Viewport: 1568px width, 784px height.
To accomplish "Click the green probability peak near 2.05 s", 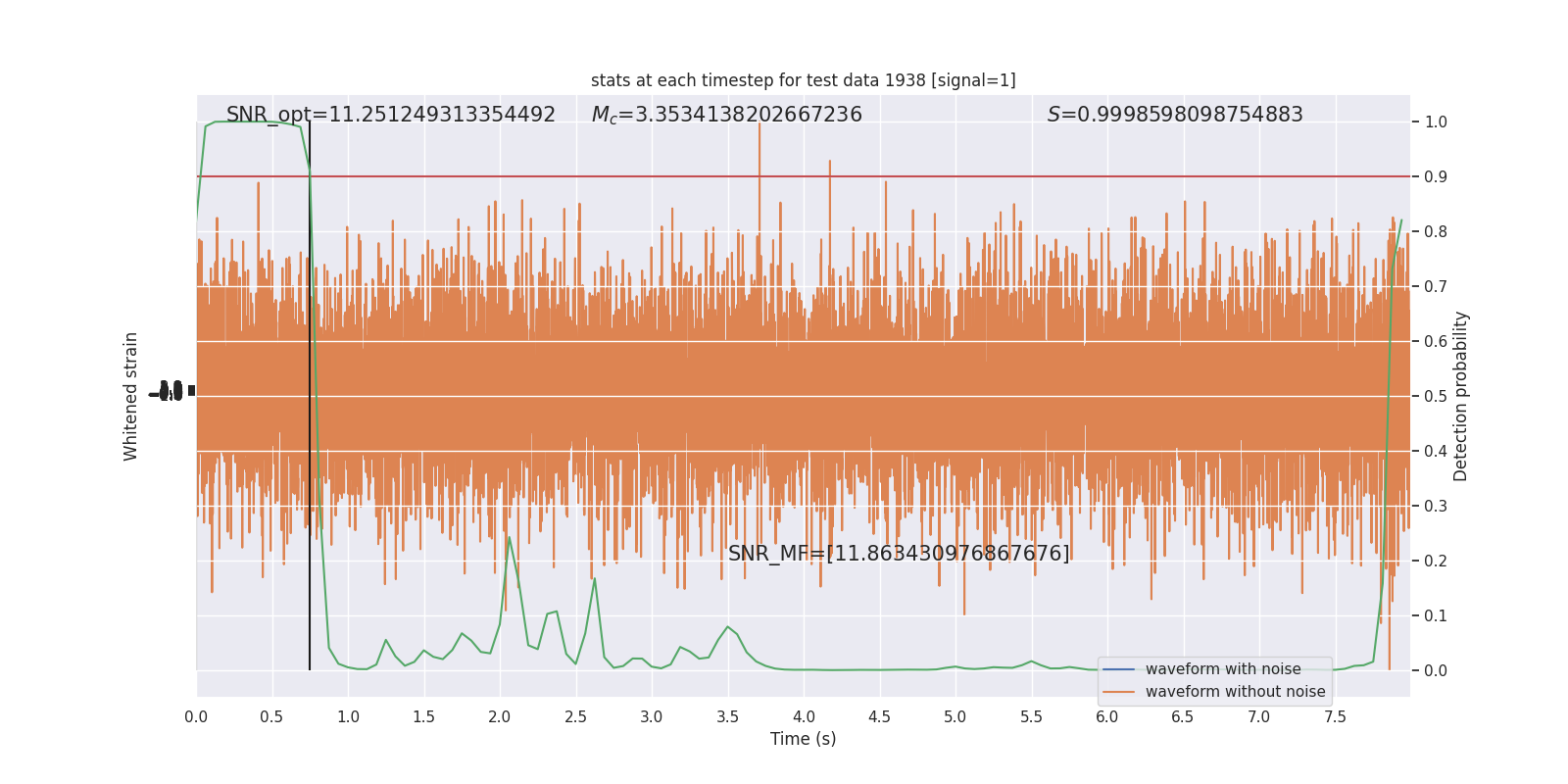I will (509, 538).
